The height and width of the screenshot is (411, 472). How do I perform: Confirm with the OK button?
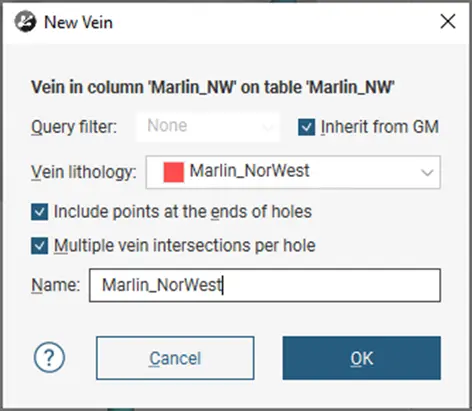click(362, 358)
